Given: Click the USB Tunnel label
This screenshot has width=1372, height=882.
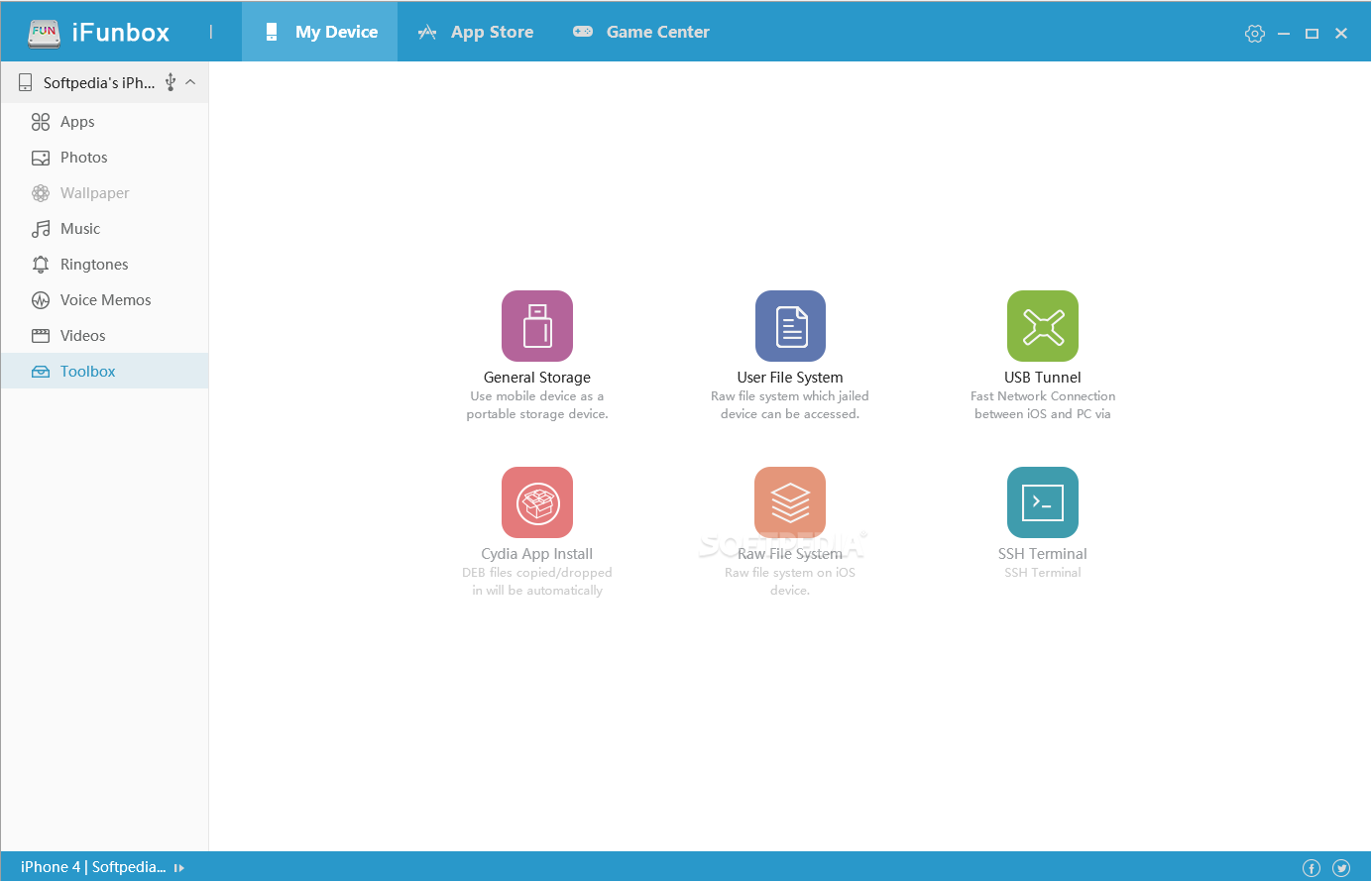Looking at the screenshot, I should click(1043, 378).
